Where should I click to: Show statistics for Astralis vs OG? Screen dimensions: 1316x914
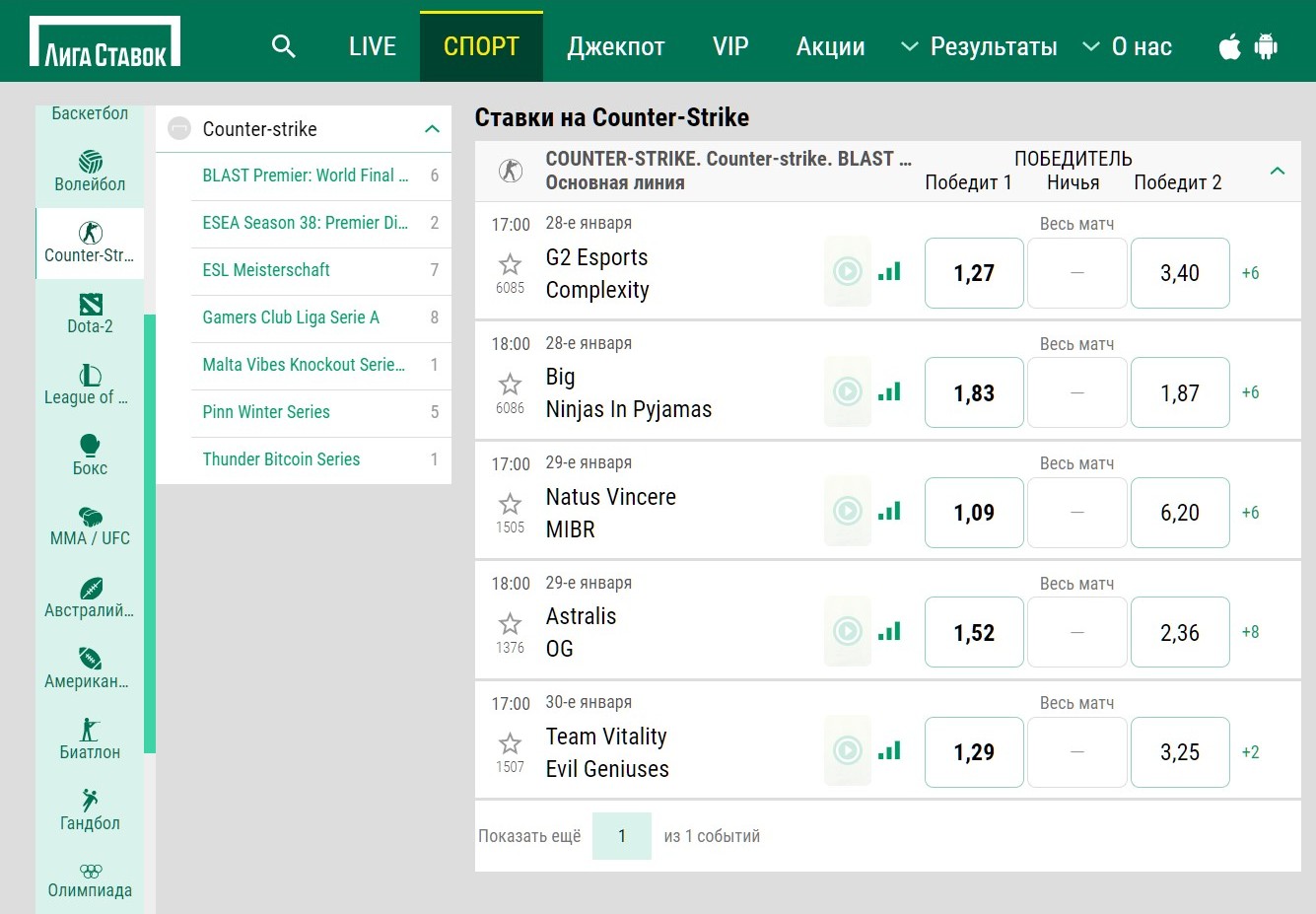890,631
